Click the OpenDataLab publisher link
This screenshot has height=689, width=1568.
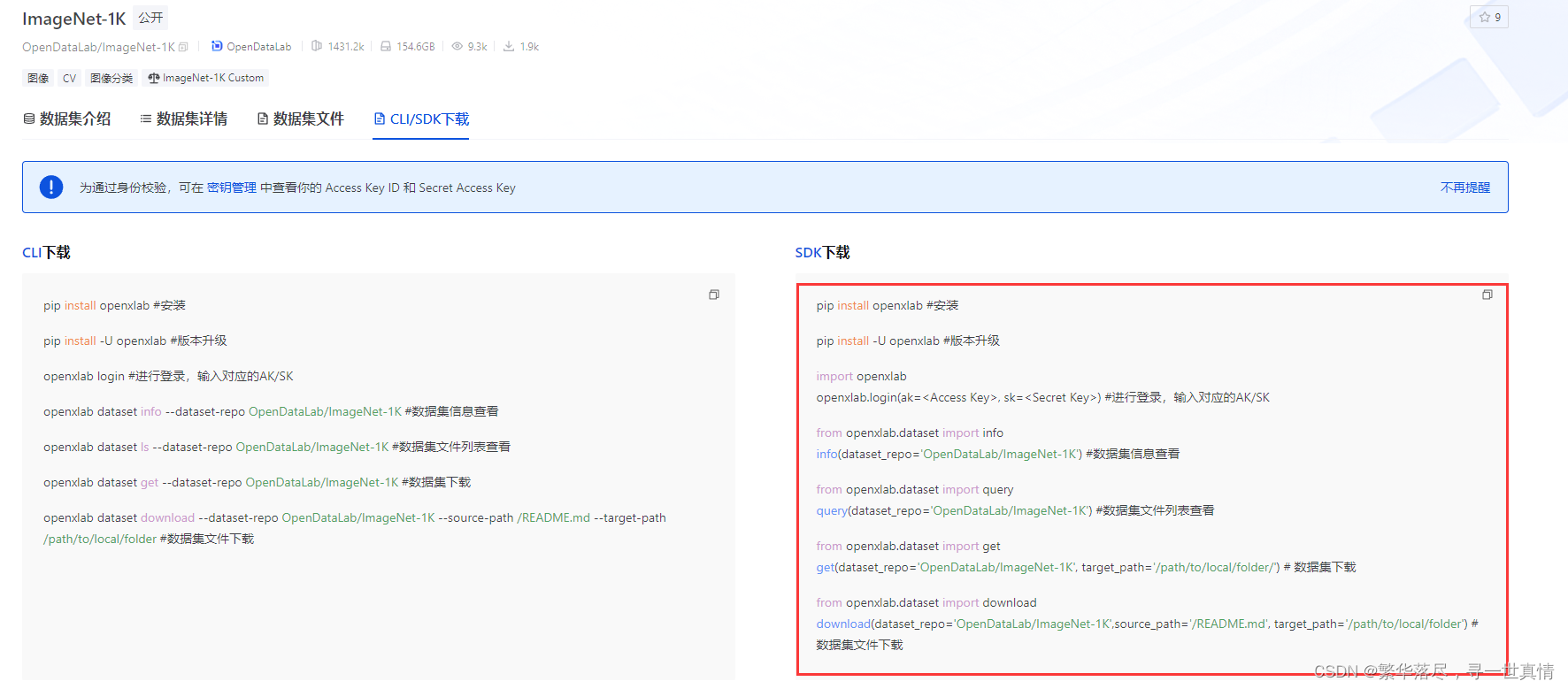coord(258,47)
